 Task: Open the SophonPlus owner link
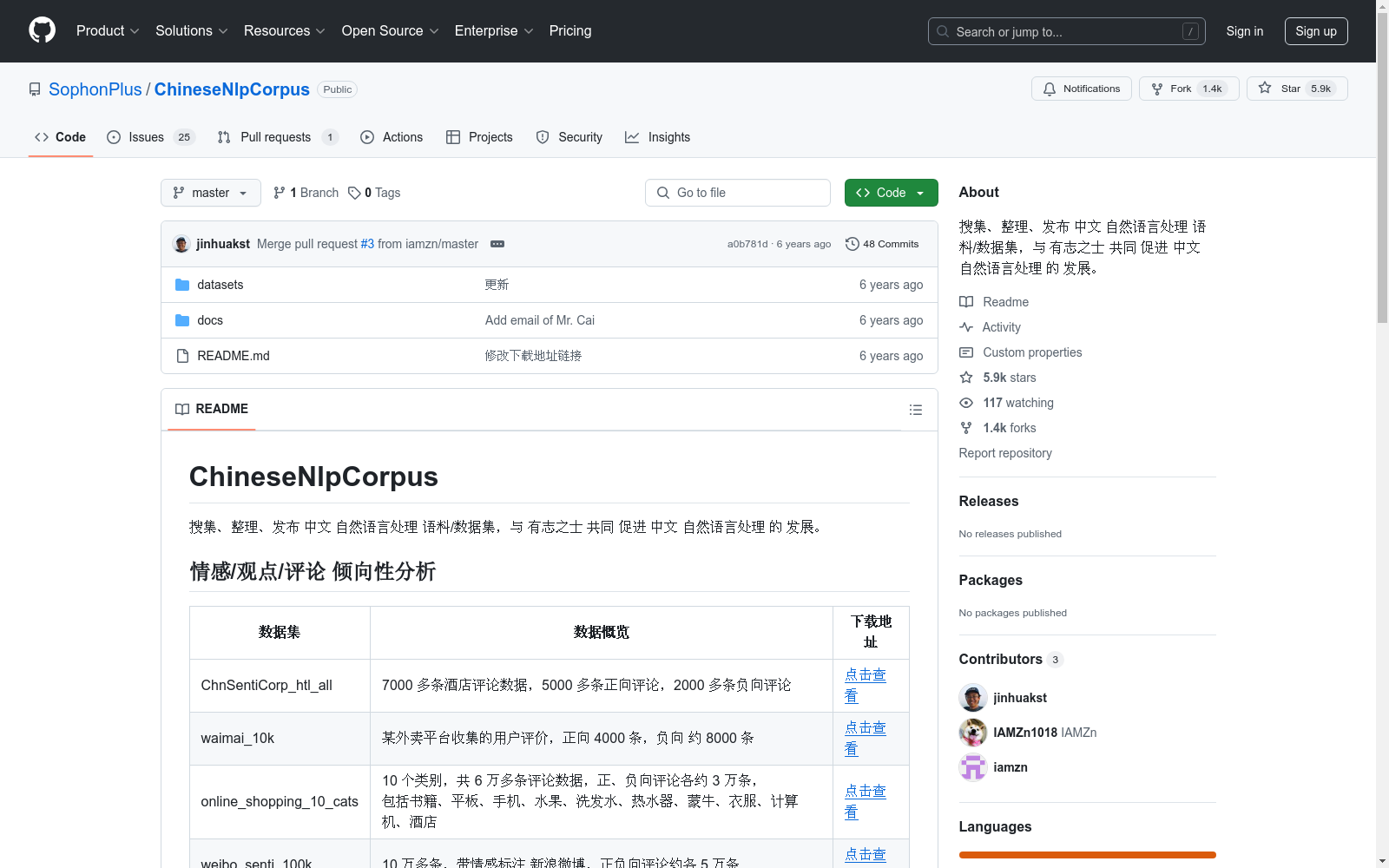pyautogui.click(x=95, y=89)
